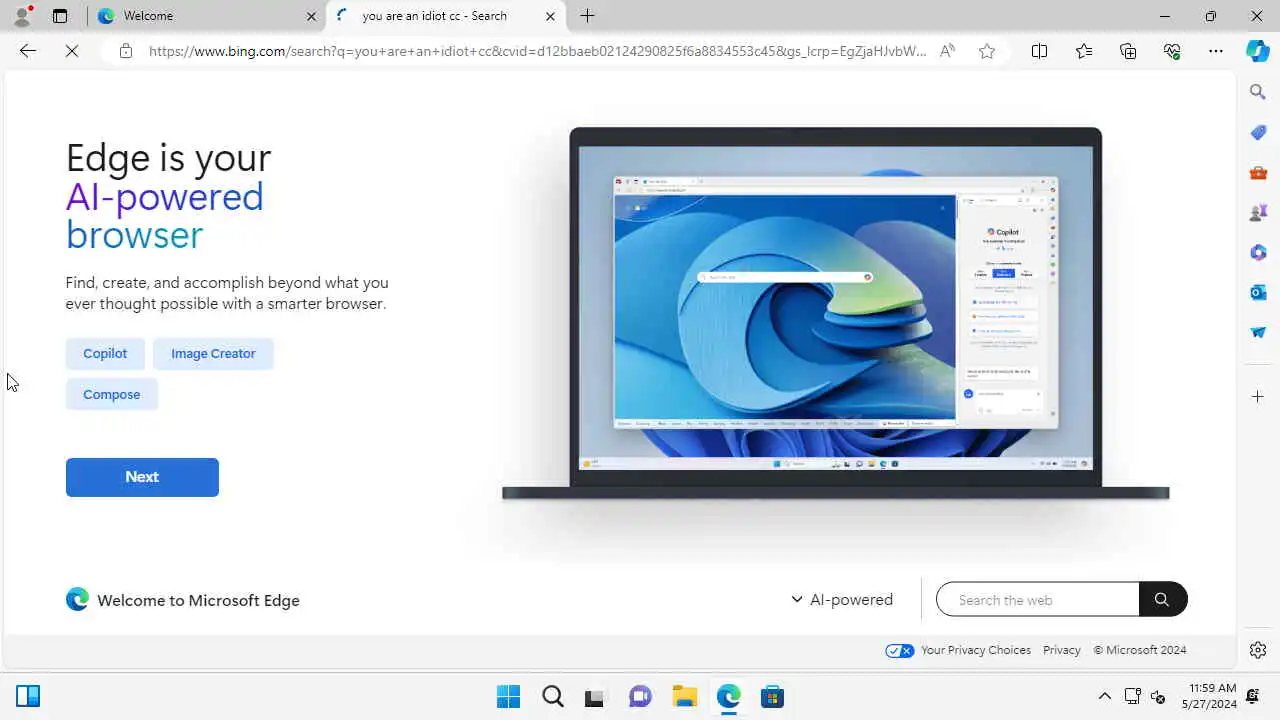This screenshot has height=720, width=1280.
Task: Open Widgets panel on taskbar
Action: (x=28, y=696)
